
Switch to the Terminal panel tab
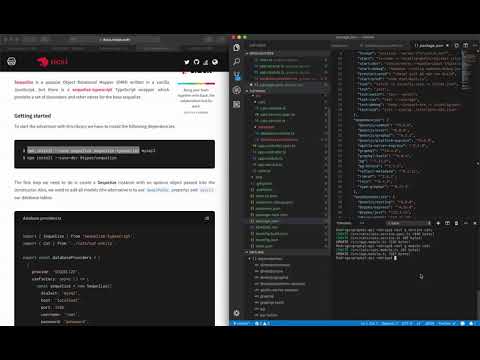pyautogui.click(x=344, y=223)
